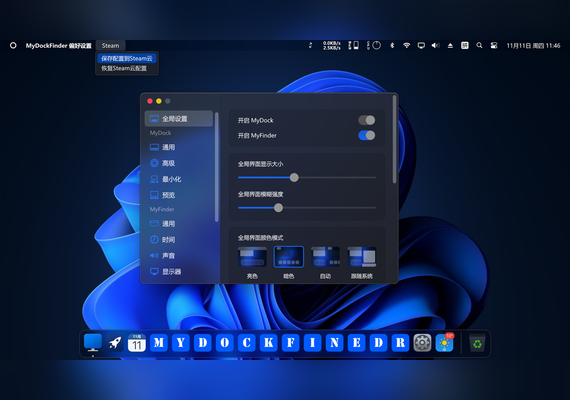570x400 pixels.
Task: Toggle the 开启 MyFinder switch
Action: (366, 135)
